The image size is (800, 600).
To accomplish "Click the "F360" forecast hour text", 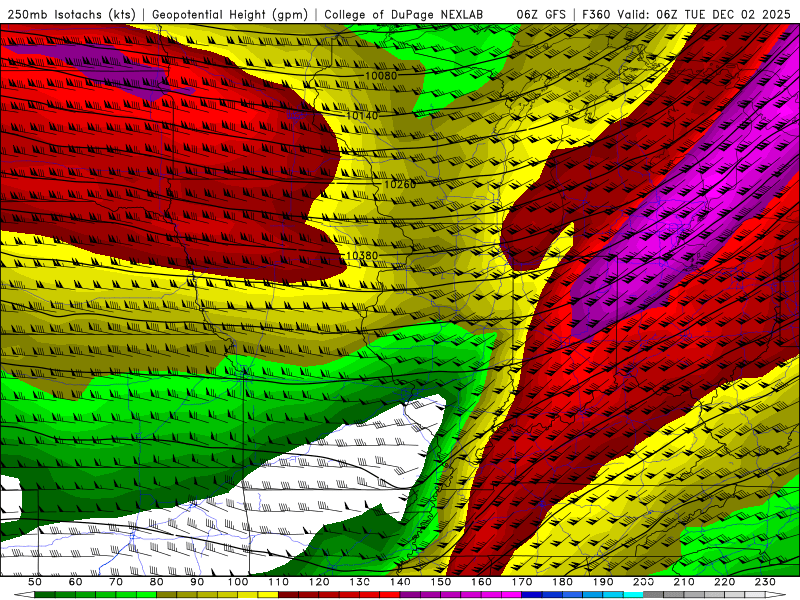I will click(597, 15).
